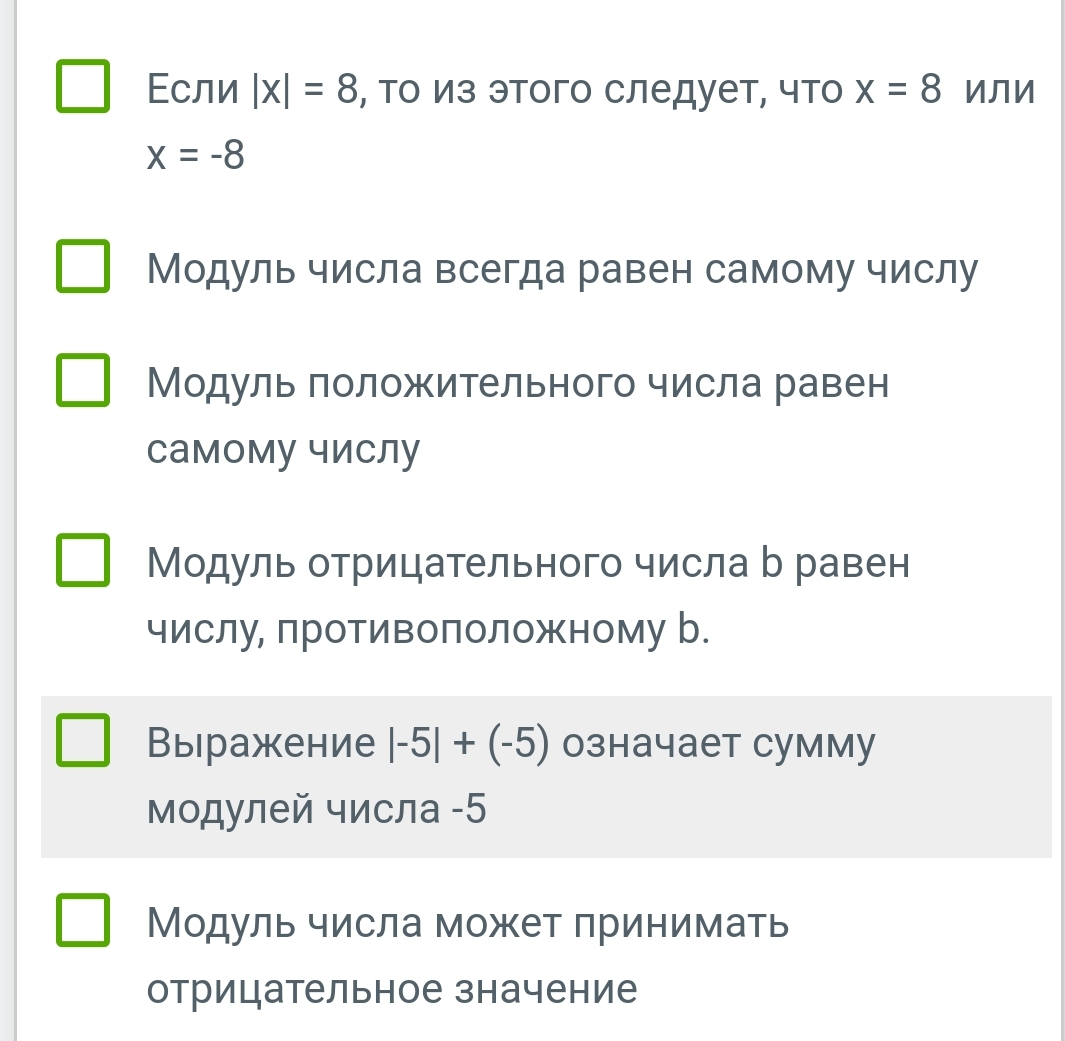Click the words "означает сумму"
The image size is (1065, 1041).
[x=718, y=743]
